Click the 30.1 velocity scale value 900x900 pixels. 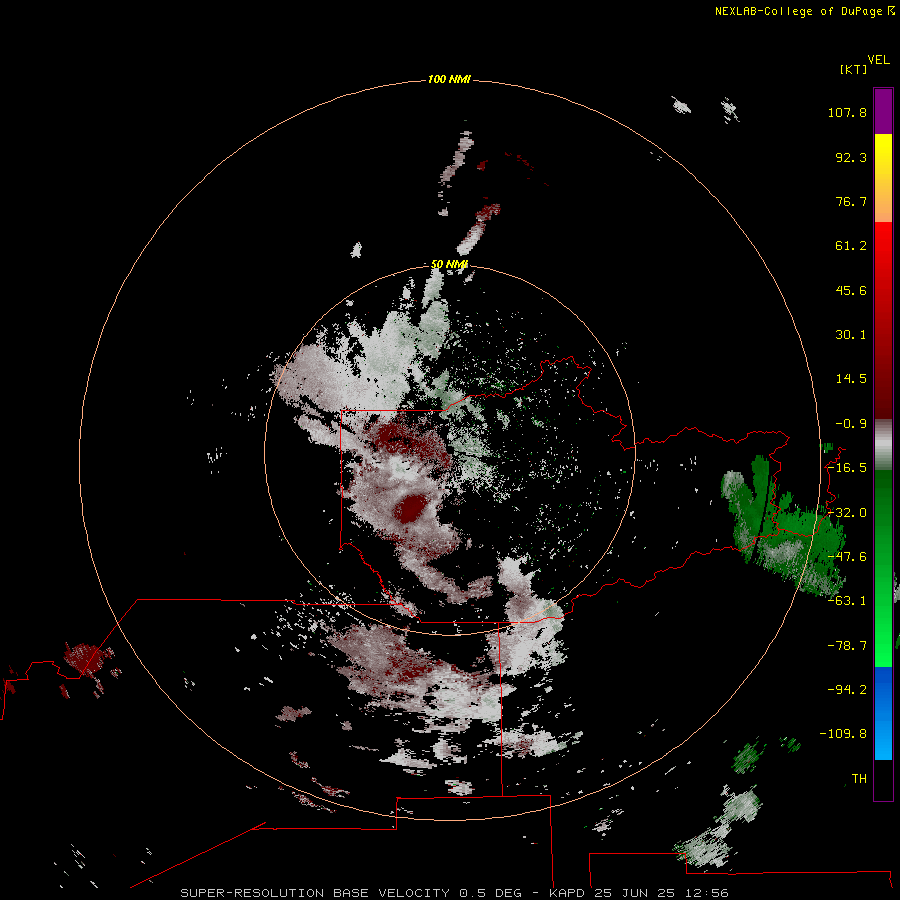click(851, 335)
